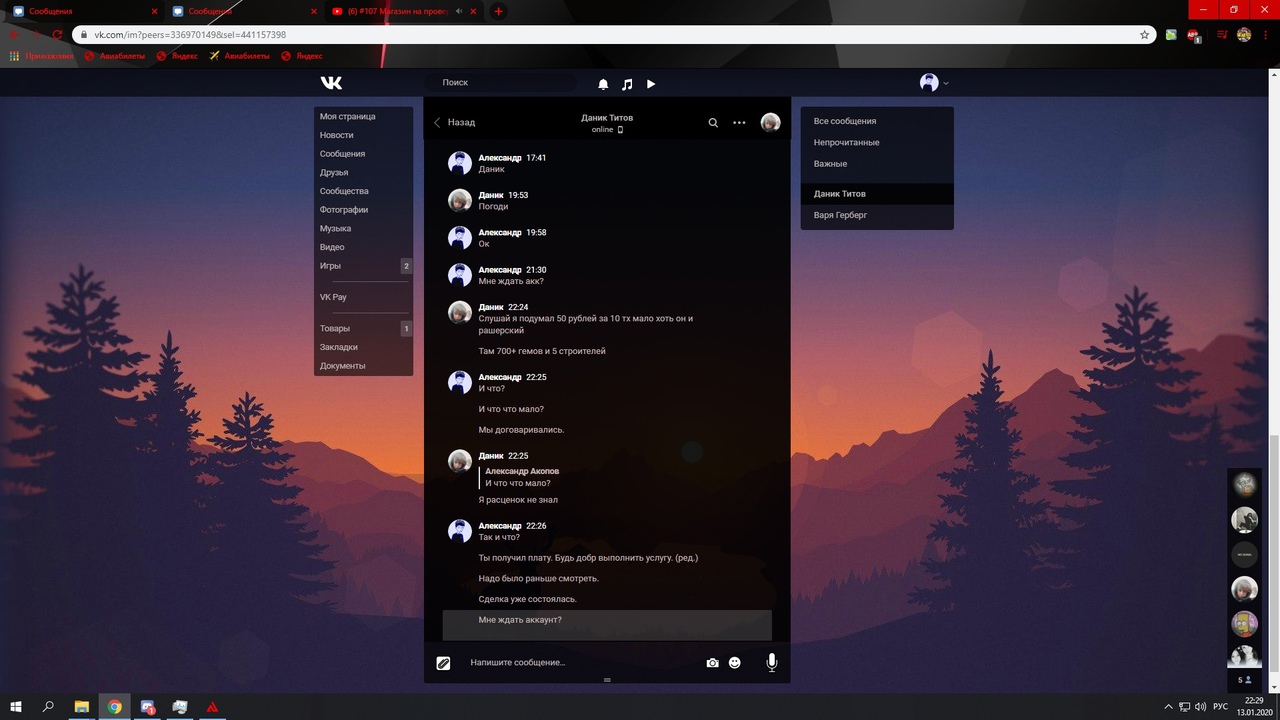This screenshot has width=1280, height=720.
Task: Open the music note player icon
Action: click(627, 84)
